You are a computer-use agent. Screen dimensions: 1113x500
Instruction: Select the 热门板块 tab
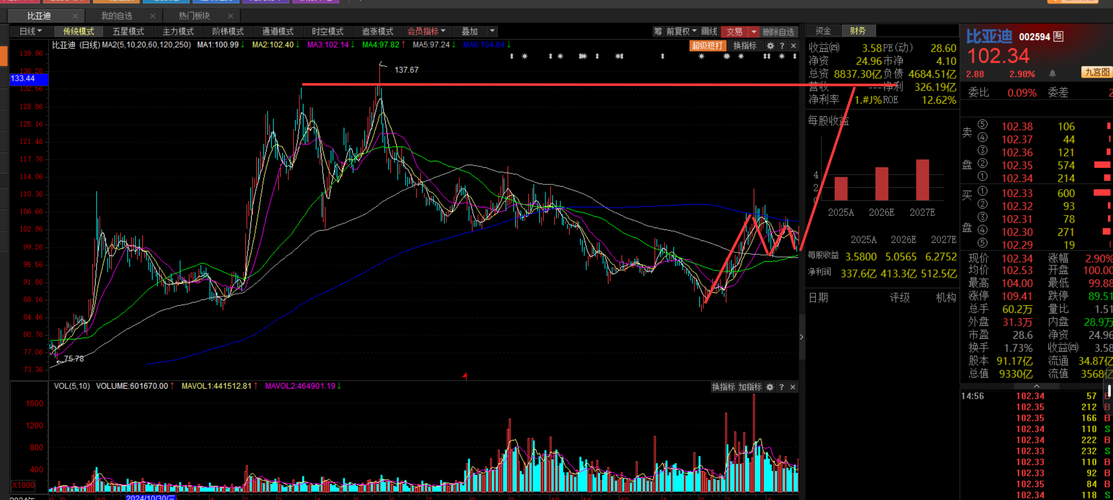tap(192, 15)
